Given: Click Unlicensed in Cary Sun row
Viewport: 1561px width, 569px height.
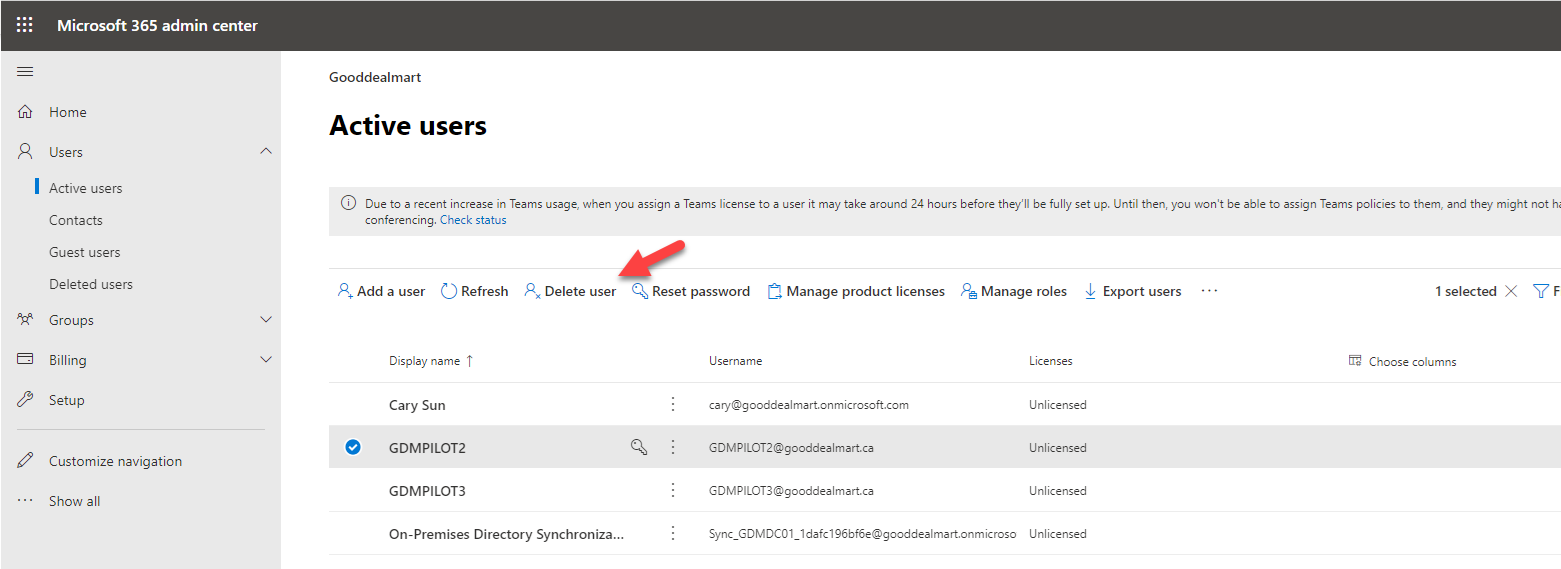Looking at the screenshot, I should pos(1057,405).
